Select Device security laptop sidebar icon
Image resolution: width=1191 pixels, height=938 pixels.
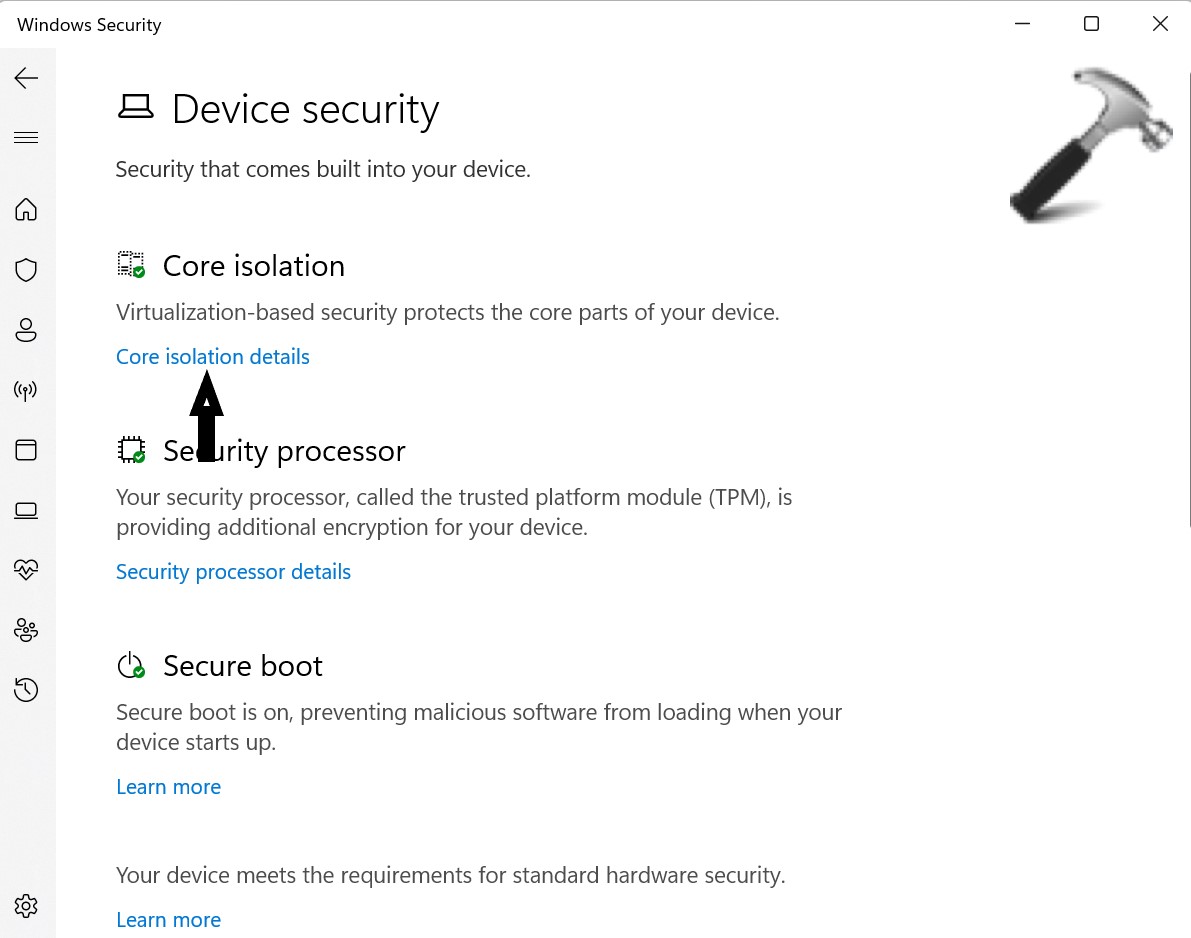[x=26, y=510]
